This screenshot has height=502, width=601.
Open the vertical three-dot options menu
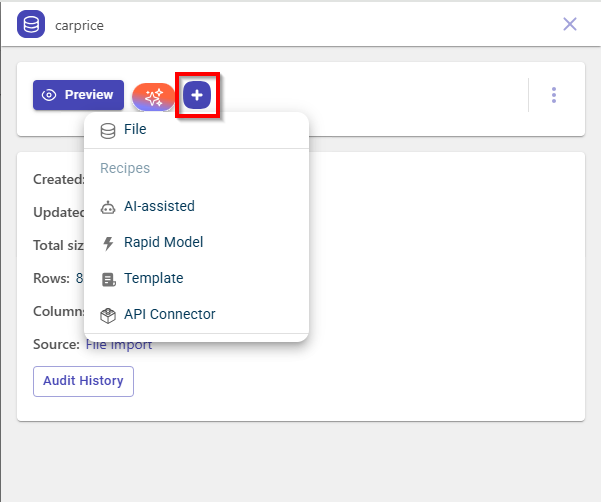click(554, 95)
